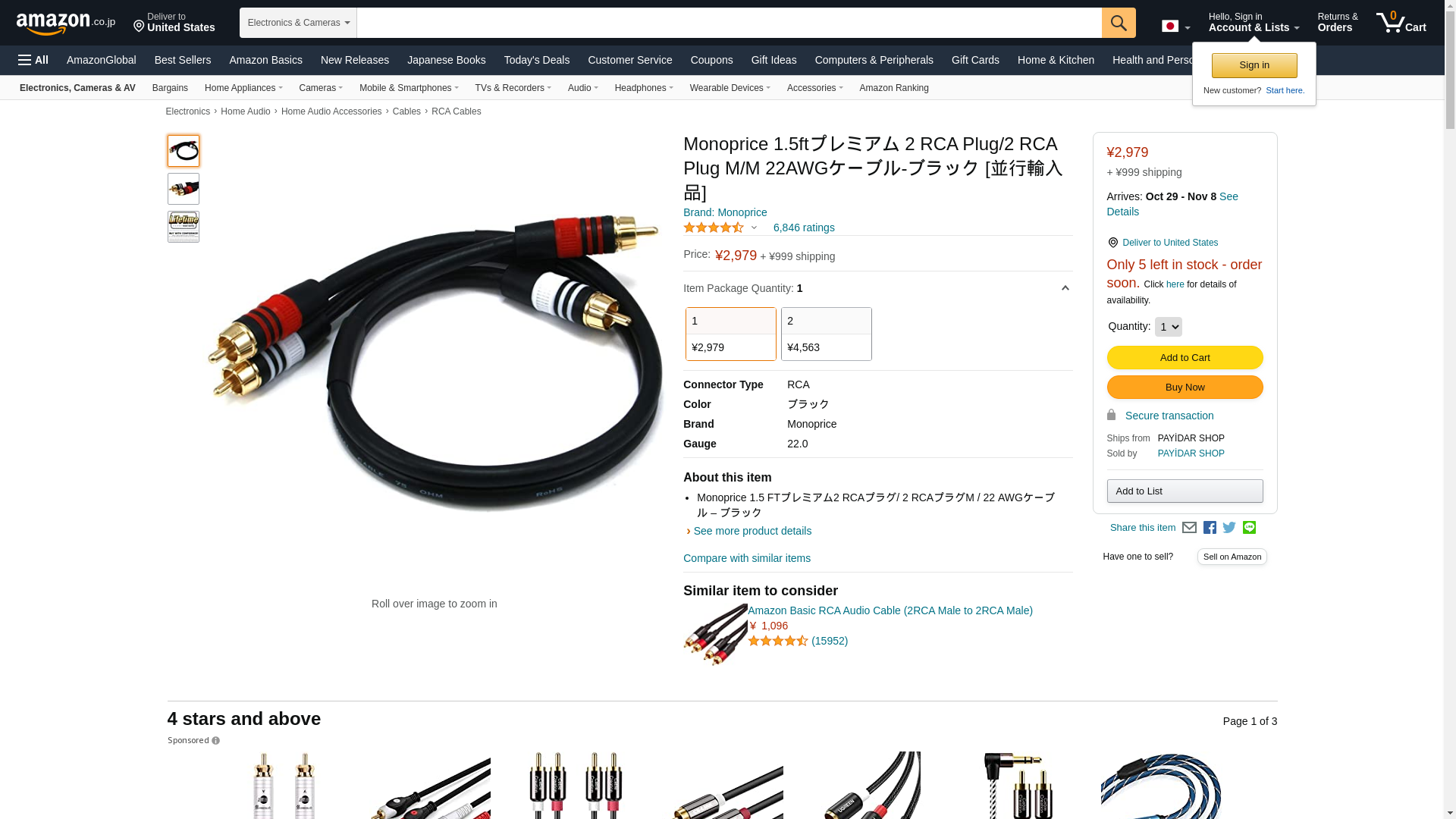Share item on Facebook icon
This screenshot has height=819, width=1456.
(1210, 528)
